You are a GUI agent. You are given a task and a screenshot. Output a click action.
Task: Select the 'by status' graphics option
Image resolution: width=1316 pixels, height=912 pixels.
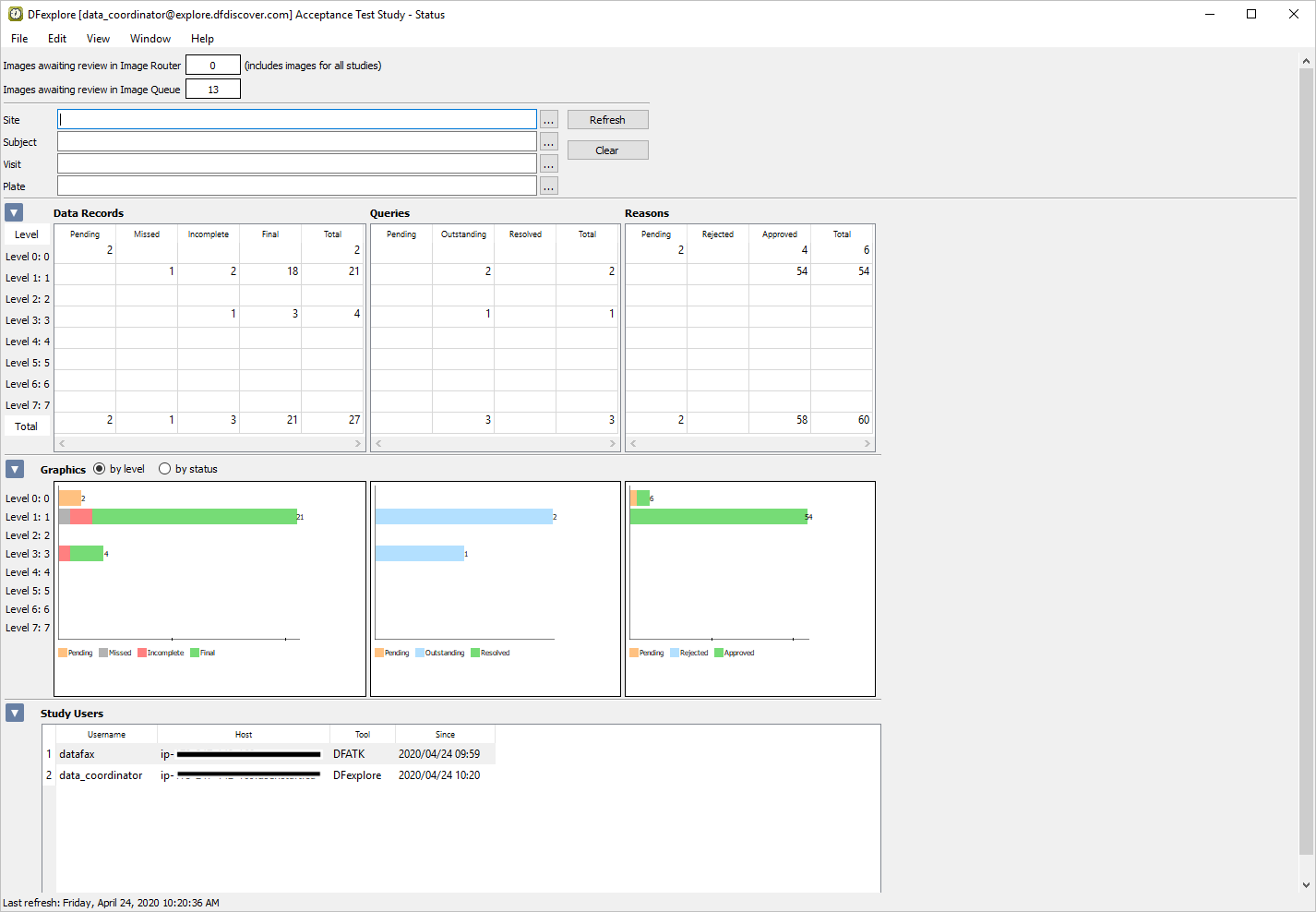tap(165, 469)
